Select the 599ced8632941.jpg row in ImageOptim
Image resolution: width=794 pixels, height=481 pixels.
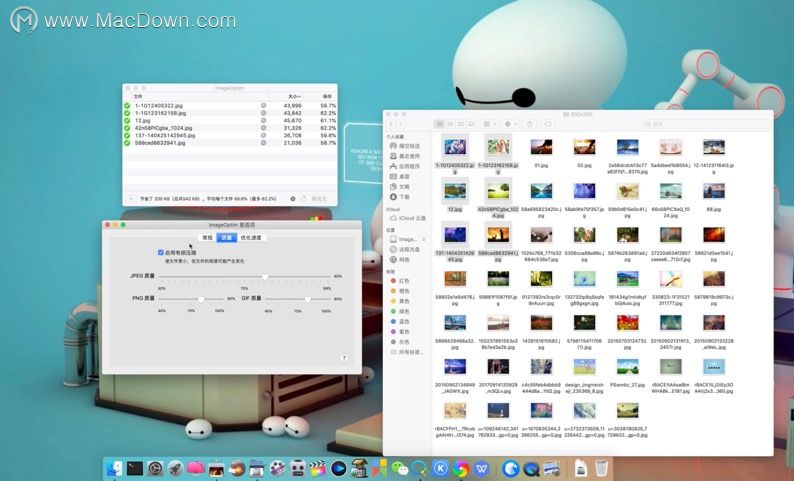pos(230,143)
